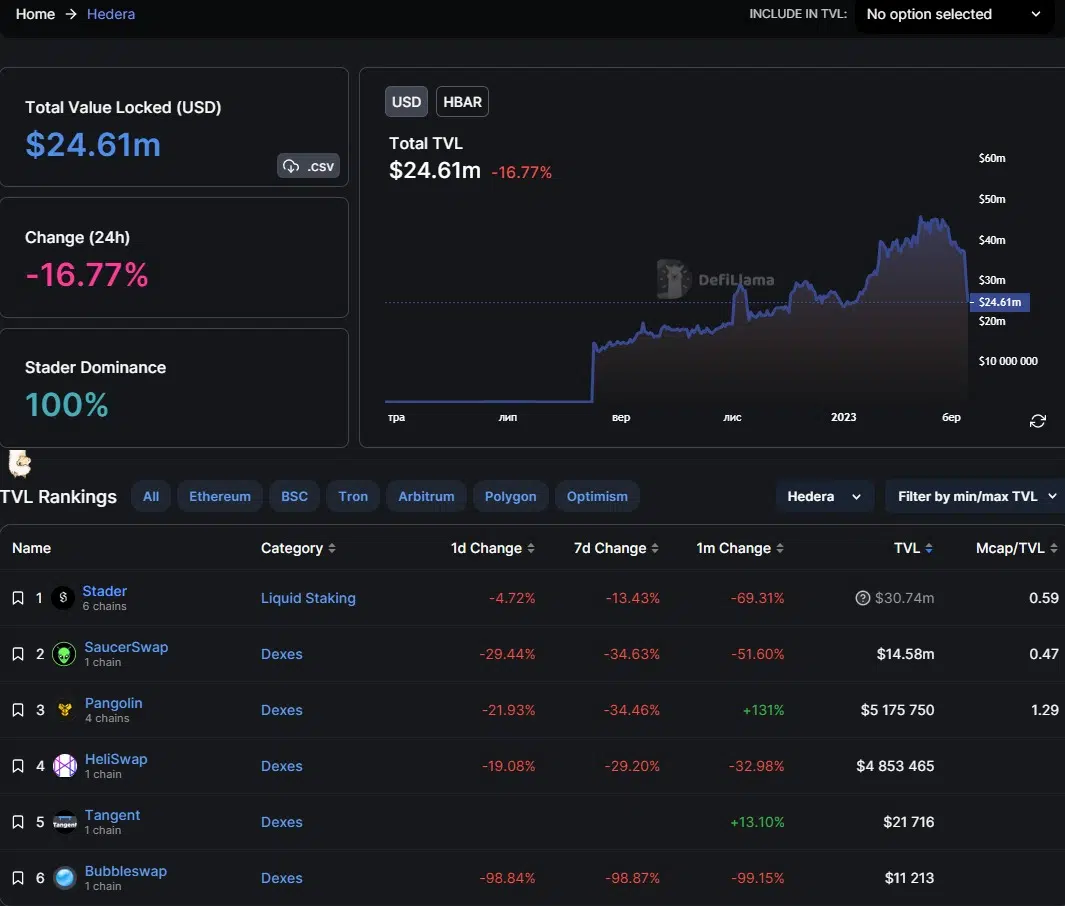Click the question mark icon next to $30.74m
1065x906 pixels.
pos(863,598)
